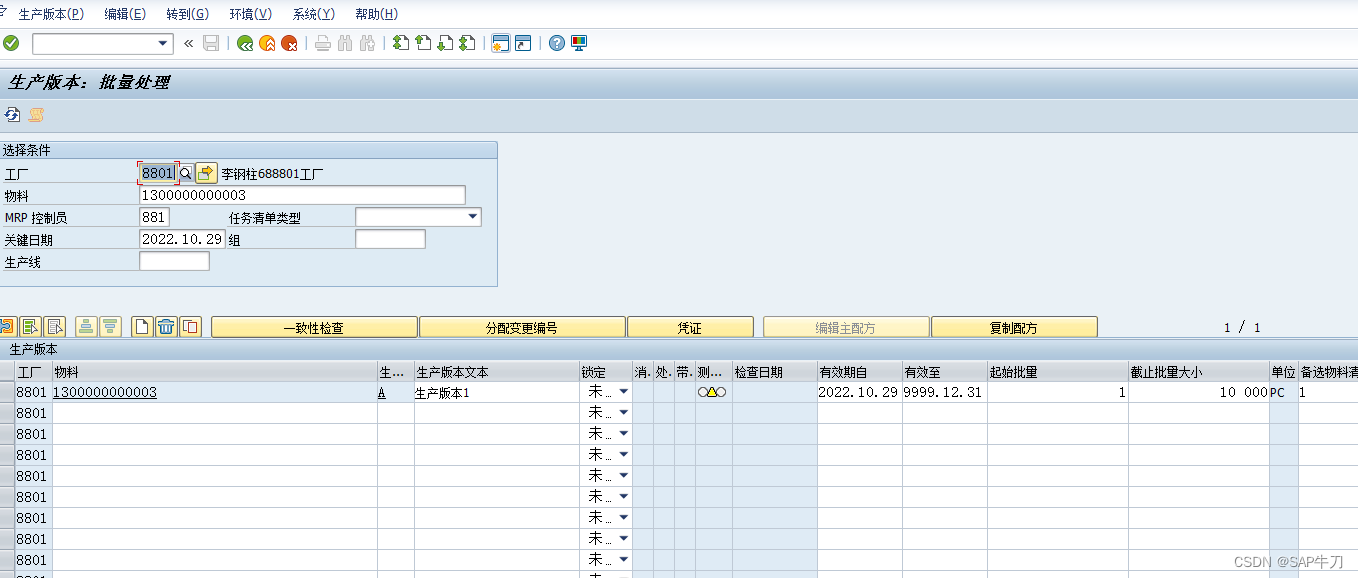Click the Generate Shortcut icon

tap(523, 43)
